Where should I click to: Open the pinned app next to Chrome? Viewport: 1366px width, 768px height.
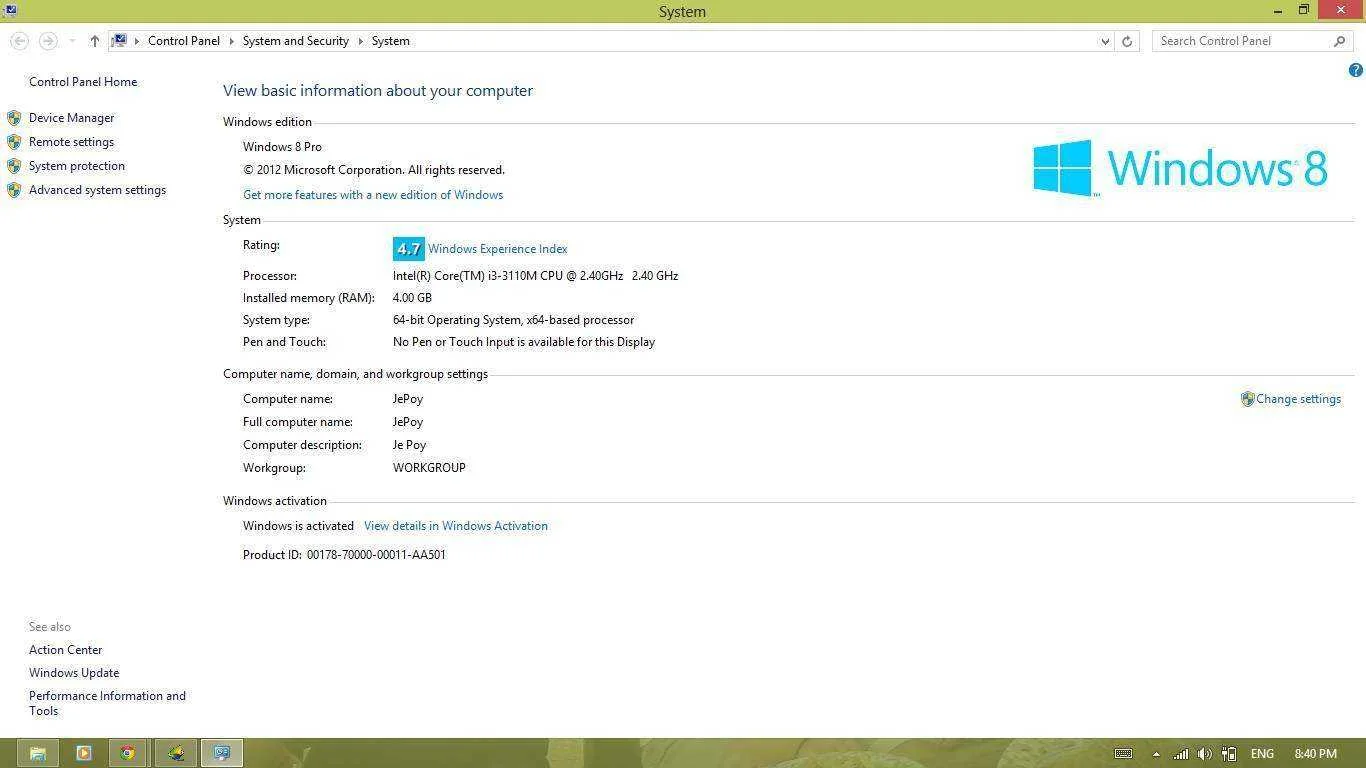pyautogui.click(x=176, y=753)
